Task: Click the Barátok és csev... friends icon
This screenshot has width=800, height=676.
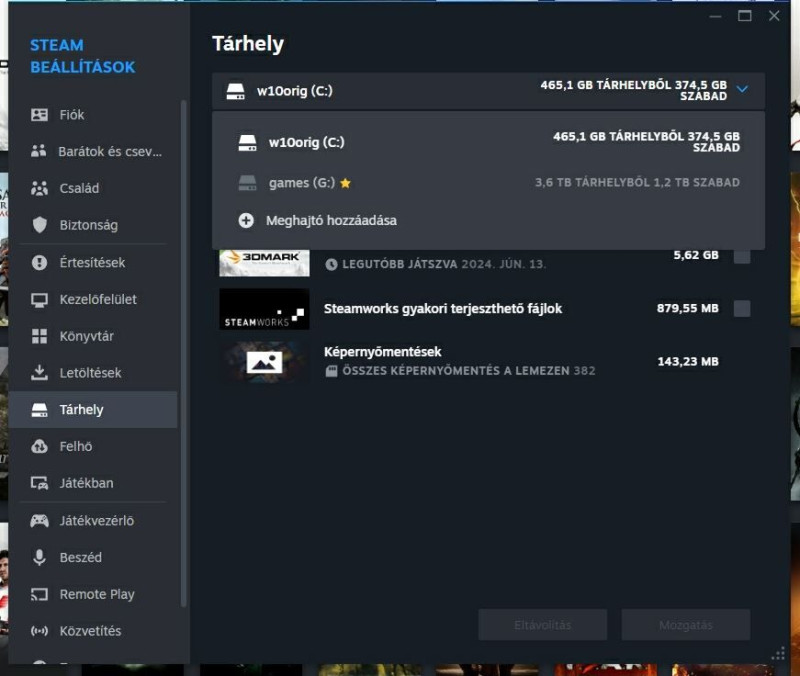Action: tap(39, 151)
